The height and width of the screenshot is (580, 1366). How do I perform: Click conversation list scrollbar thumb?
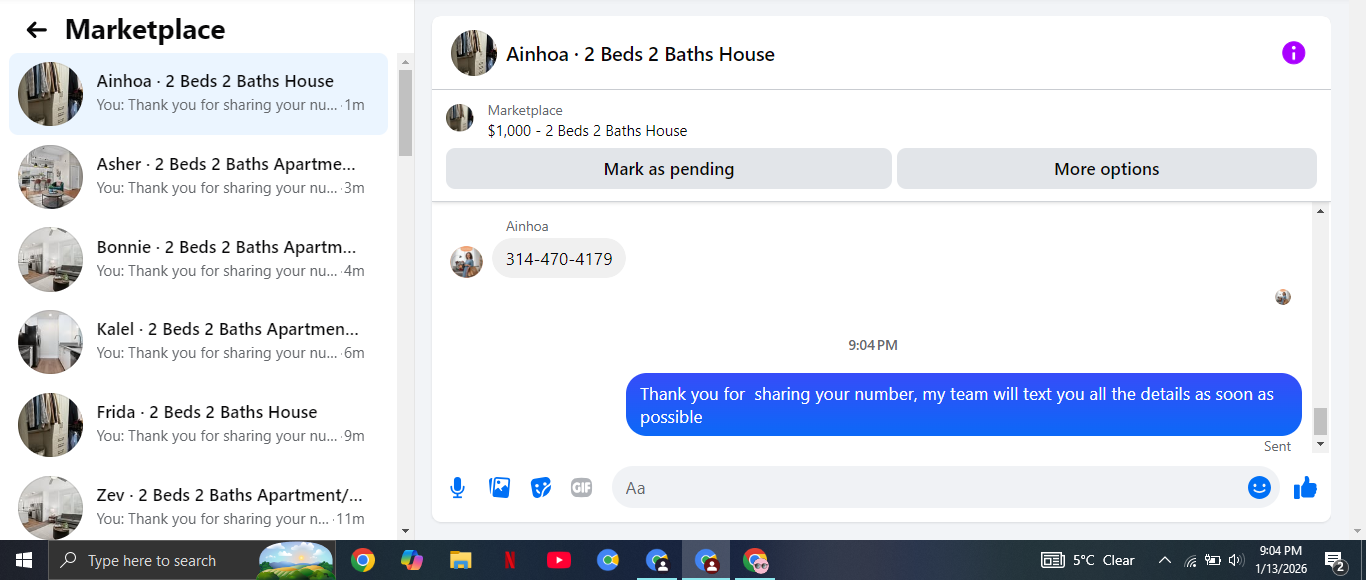pos(405,112)
